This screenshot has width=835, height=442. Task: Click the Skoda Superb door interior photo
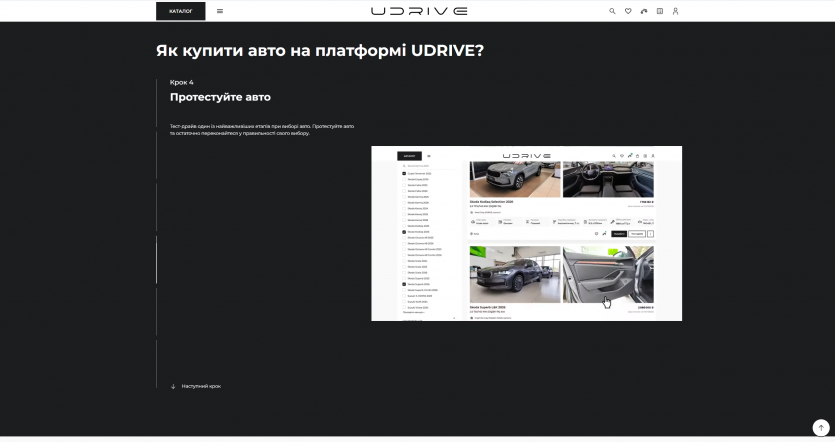coord(608,274)
